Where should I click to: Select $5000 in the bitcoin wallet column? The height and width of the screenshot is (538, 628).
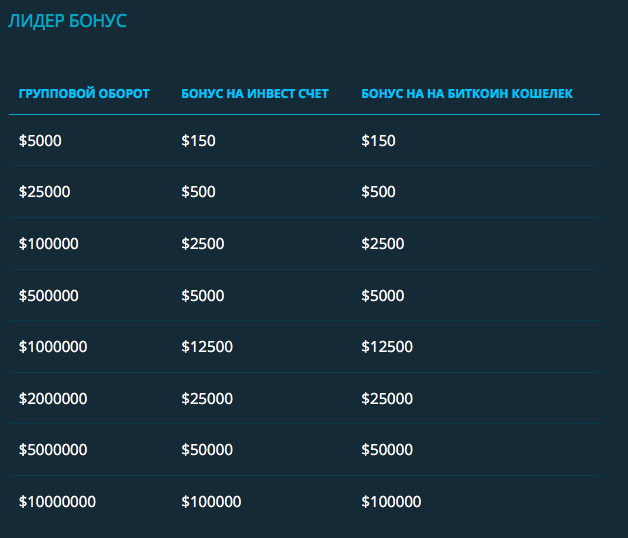(383, 296)
